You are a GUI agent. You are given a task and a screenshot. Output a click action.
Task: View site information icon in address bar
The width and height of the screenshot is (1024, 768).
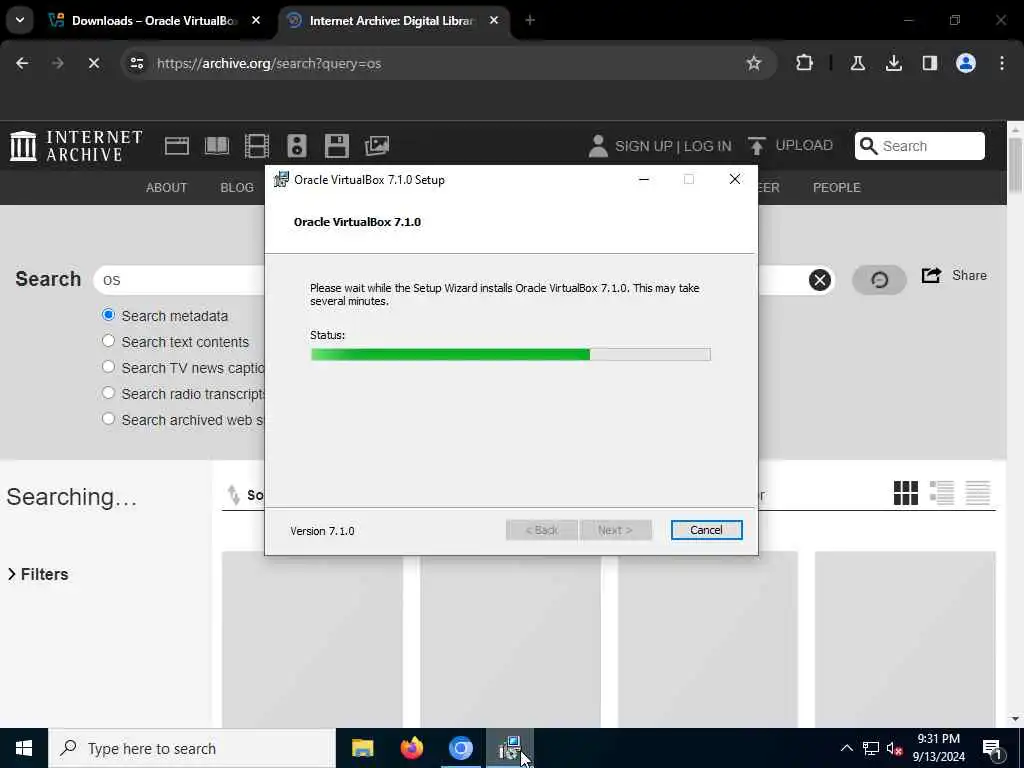pyautogui.click(x=136, y=63)
